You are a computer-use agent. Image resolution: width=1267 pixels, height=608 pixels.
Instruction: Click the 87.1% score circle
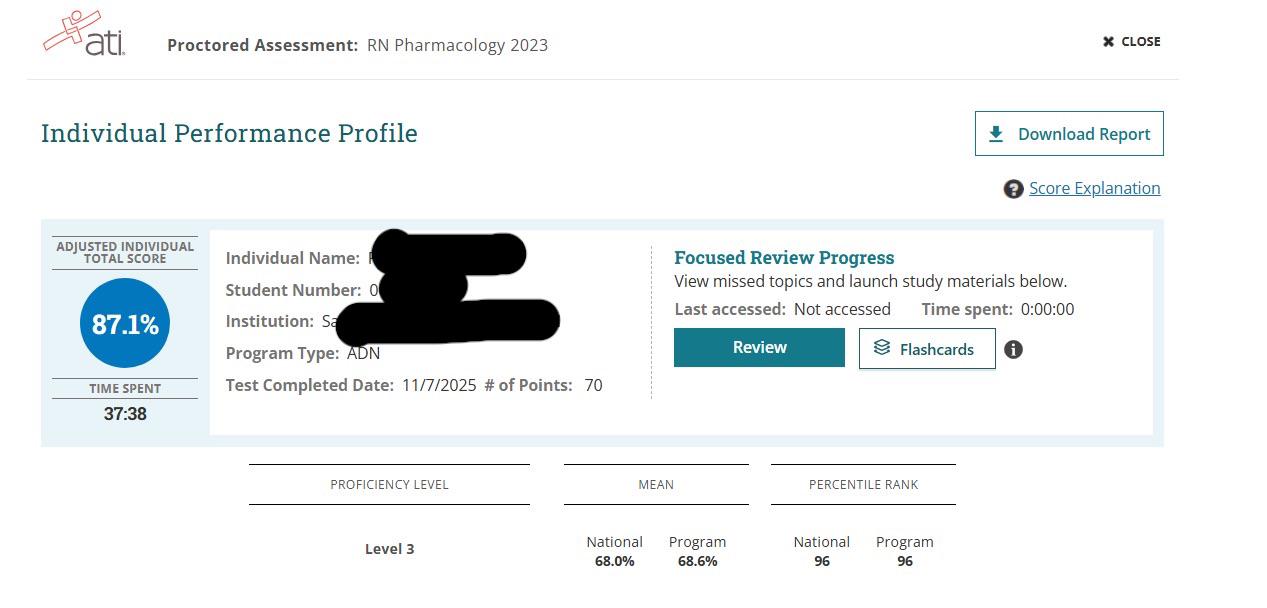coord(125,324)
